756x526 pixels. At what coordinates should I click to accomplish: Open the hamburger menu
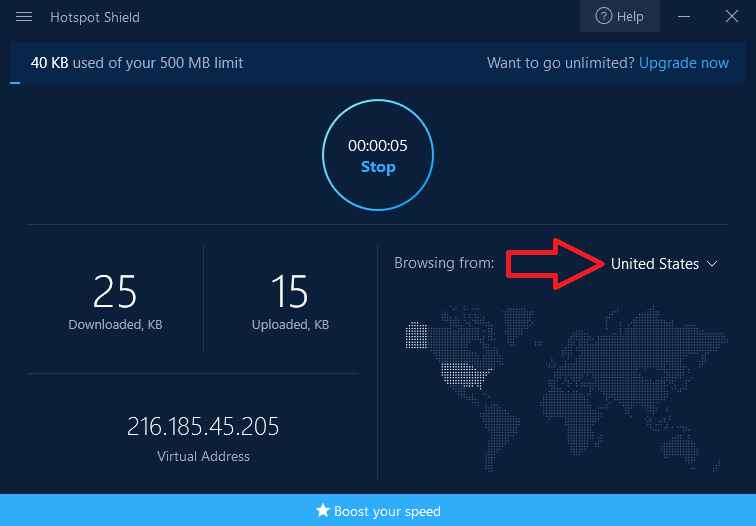pos(24,17)
